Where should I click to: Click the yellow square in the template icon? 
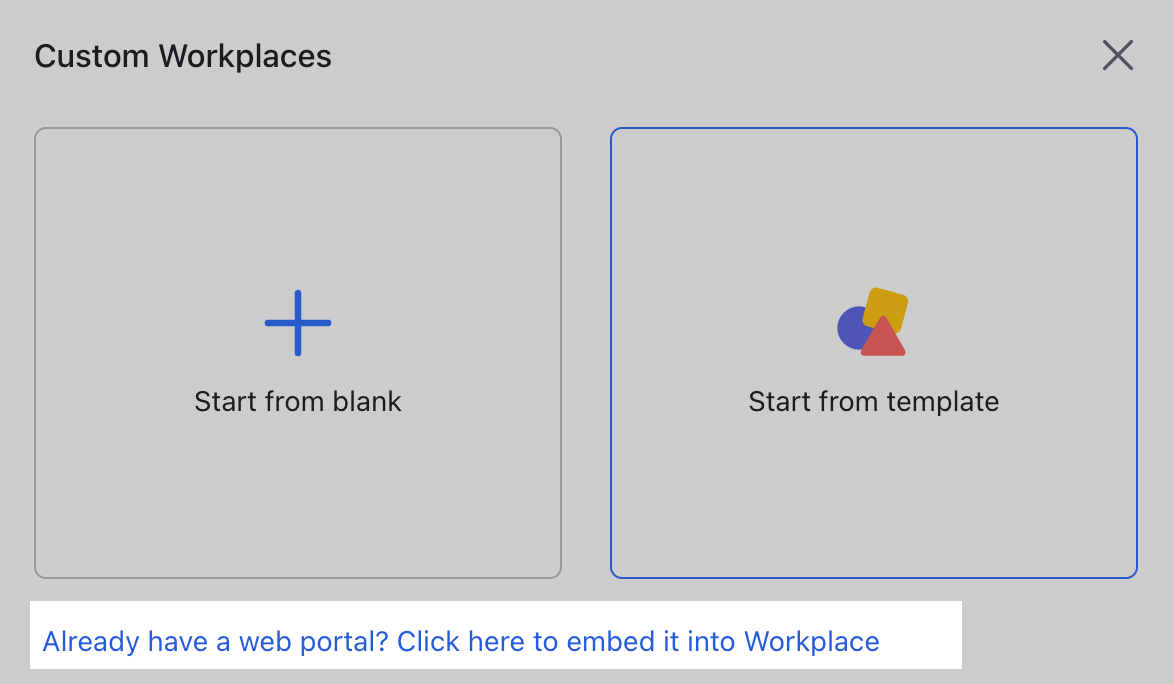tap(888, 308)
